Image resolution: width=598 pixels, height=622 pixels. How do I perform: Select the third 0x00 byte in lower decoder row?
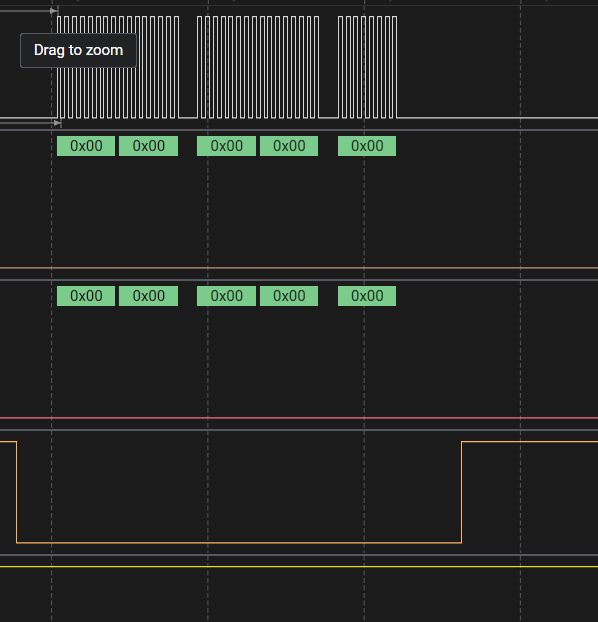(226, 296)
